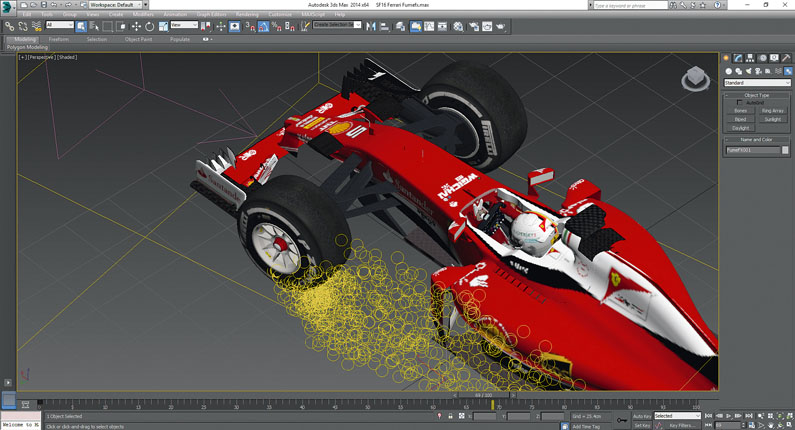Switch to the Object Paint ribbon tab
Image resolution: width=795 pixels, height=430 pixels.
click(138, 39)
